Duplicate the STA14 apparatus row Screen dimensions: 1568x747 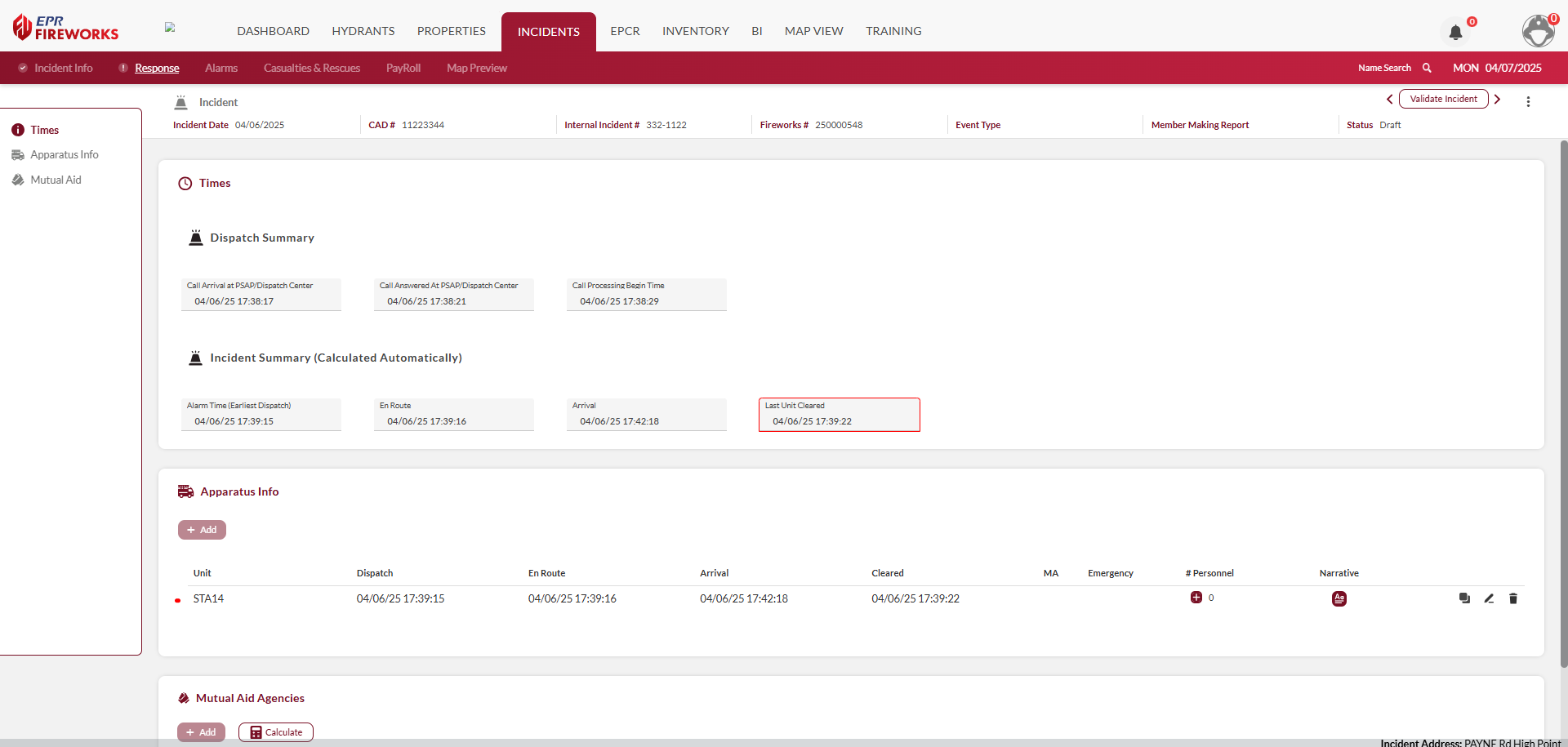click(x=1464, y=598)
